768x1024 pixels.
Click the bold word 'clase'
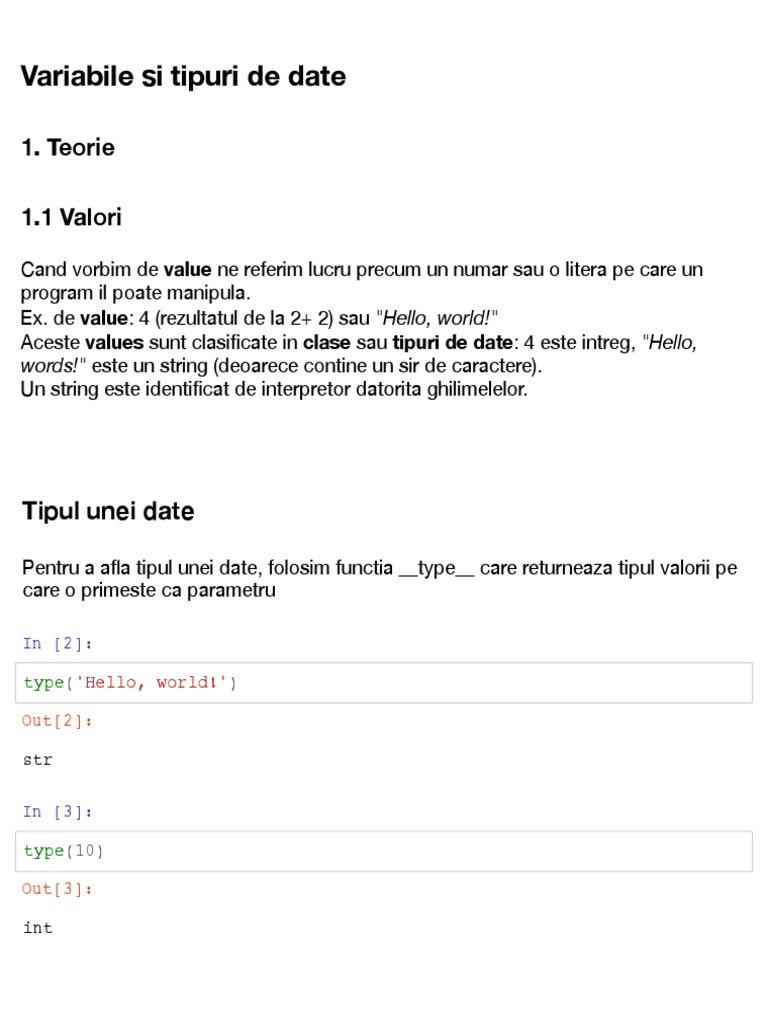tap(327, 342)
